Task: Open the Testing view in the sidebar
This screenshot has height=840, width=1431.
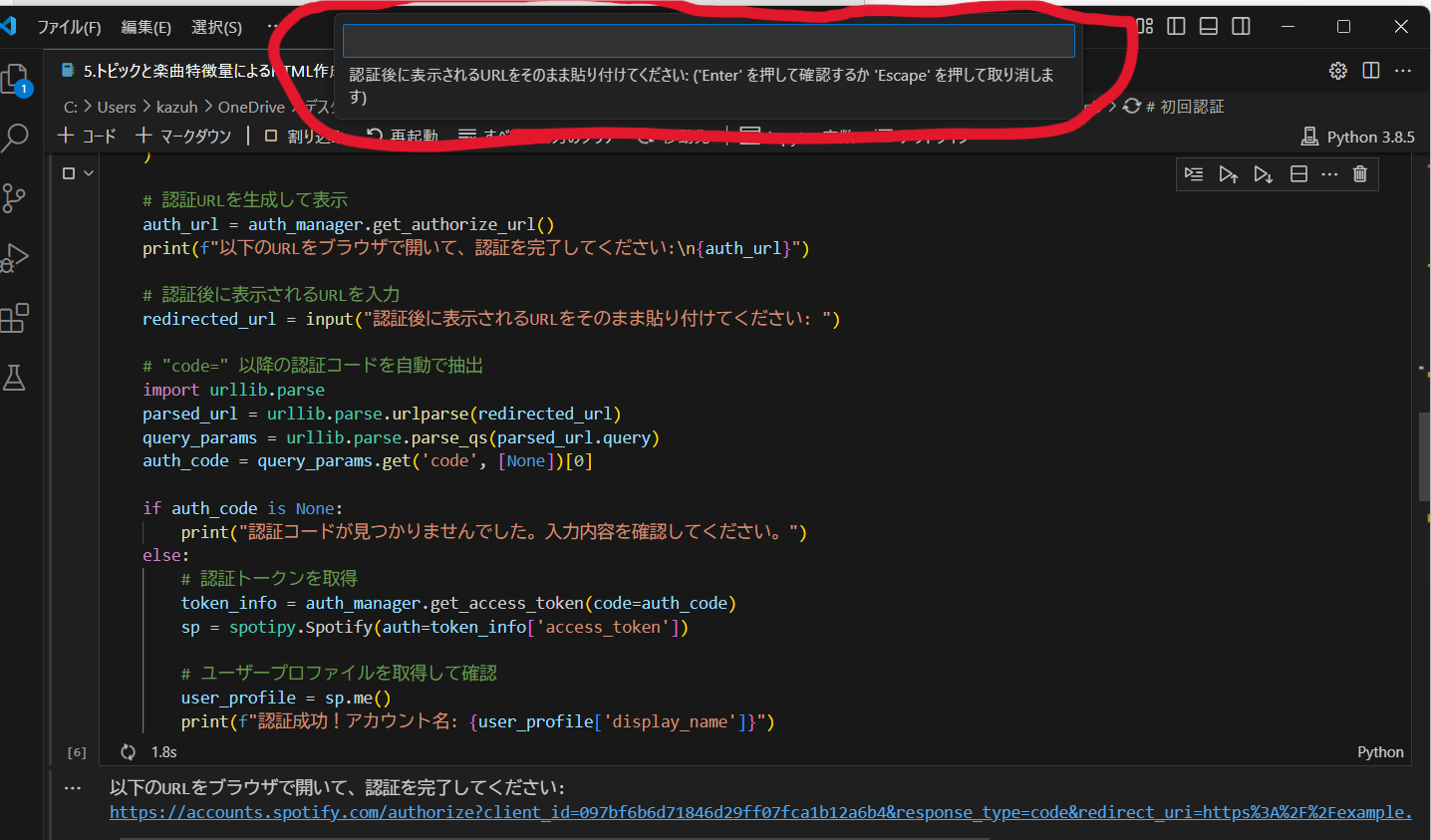Action: tap(16, 378)
